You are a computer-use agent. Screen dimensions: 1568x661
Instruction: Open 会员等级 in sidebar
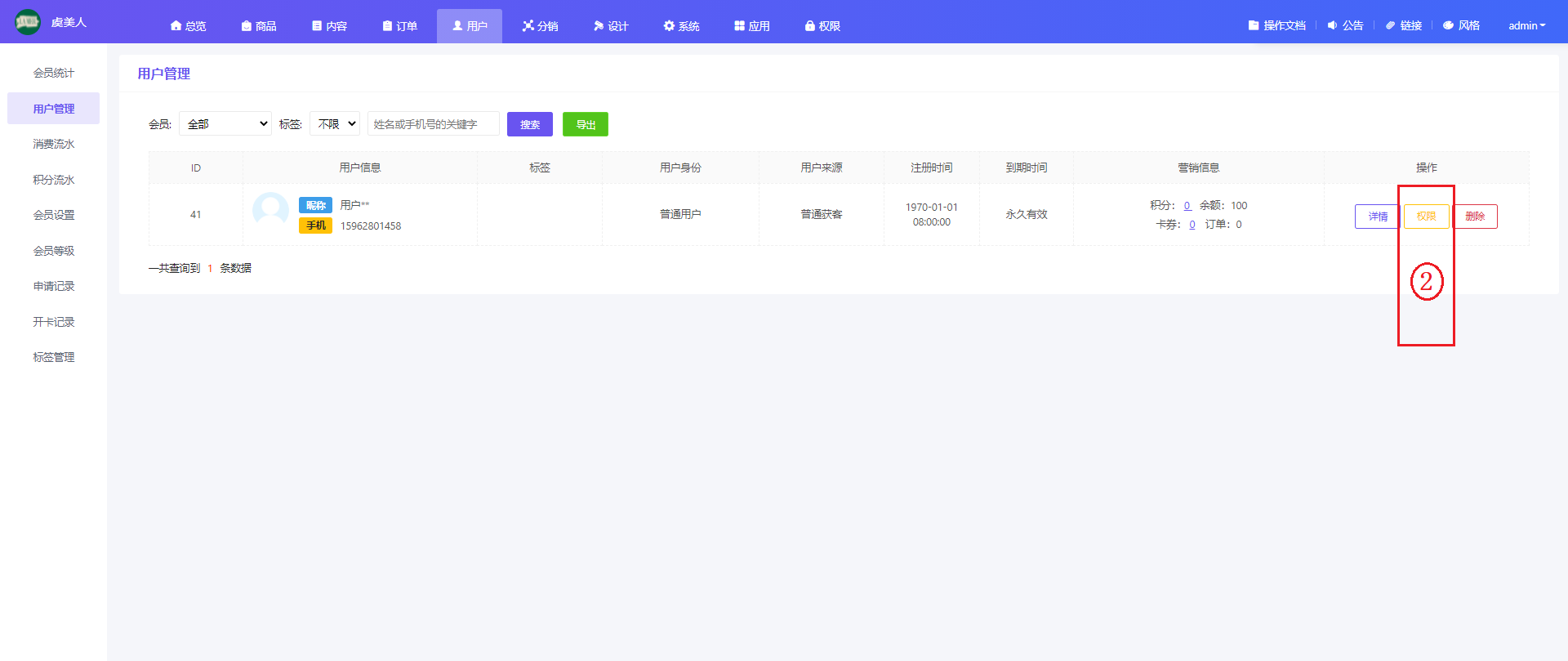(53, 251)
